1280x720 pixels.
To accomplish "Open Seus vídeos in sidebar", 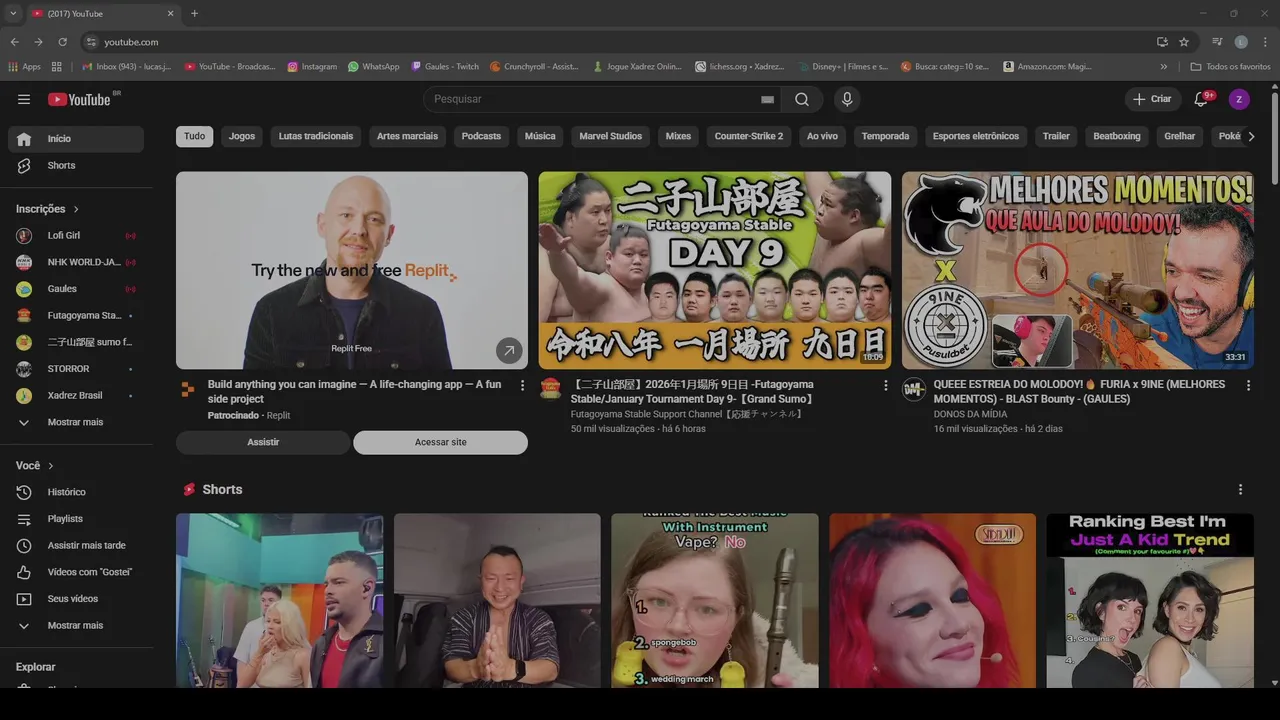I will [x=76, y=599].
